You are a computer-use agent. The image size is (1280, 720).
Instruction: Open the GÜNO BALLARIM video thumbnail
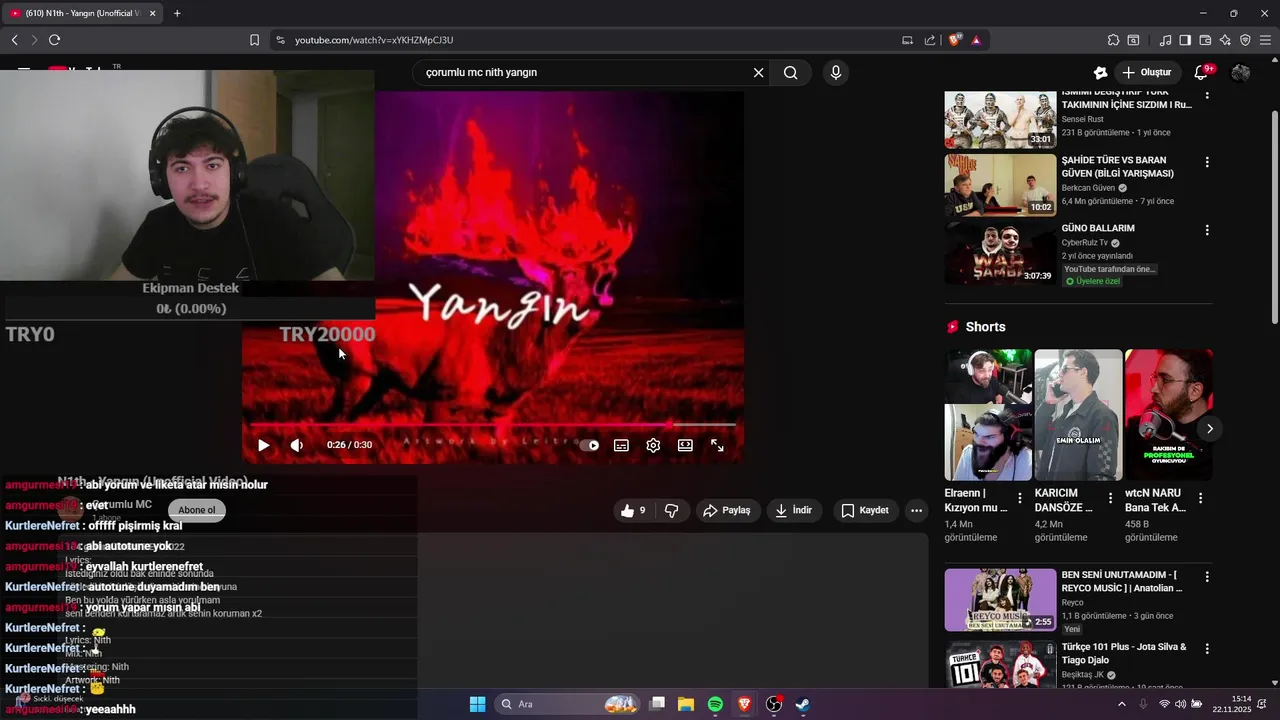click(1000, 253)
